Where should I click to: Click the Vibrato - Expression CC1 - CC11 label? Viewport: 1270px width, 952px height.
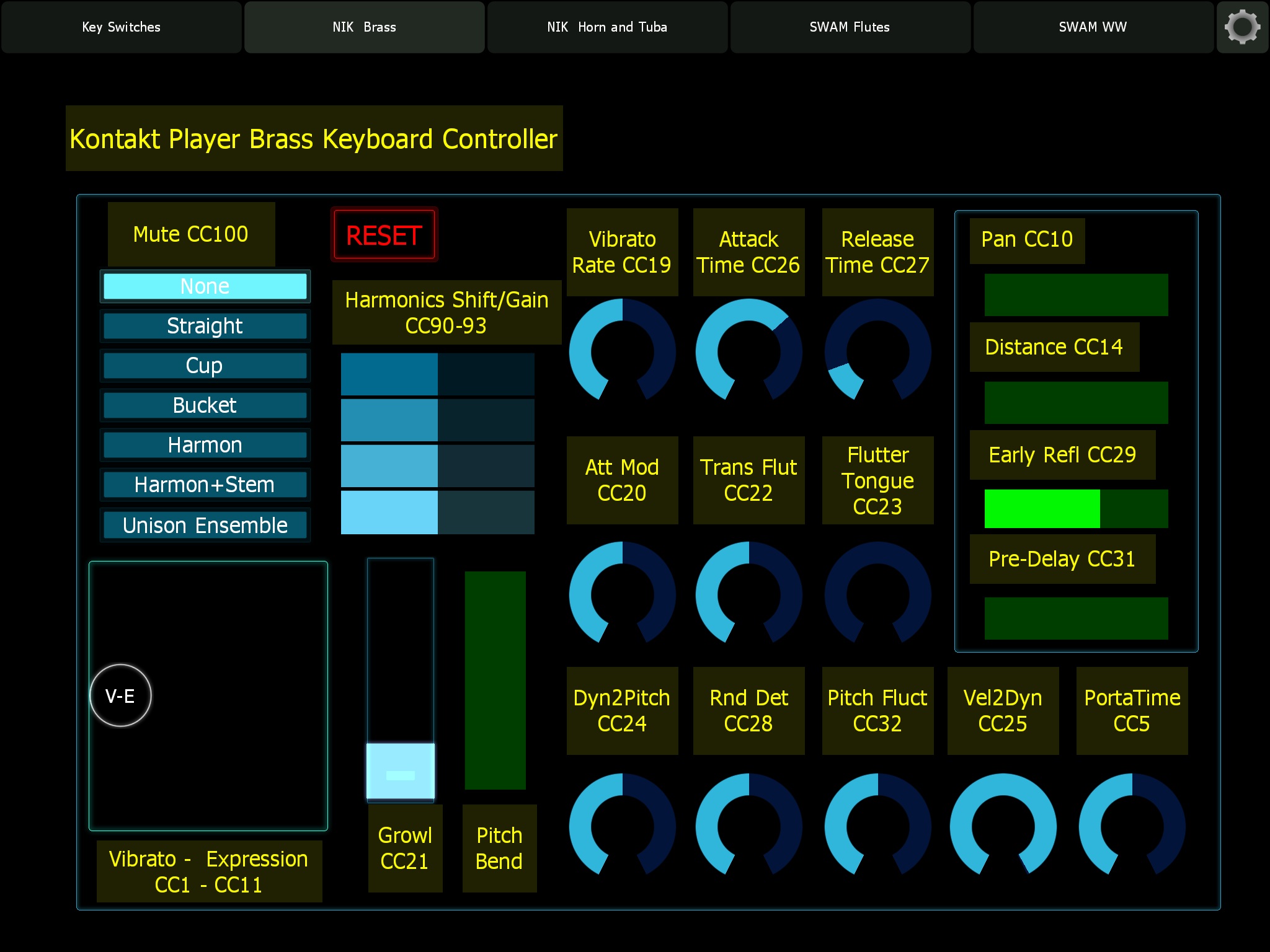(x=210, y=871)
